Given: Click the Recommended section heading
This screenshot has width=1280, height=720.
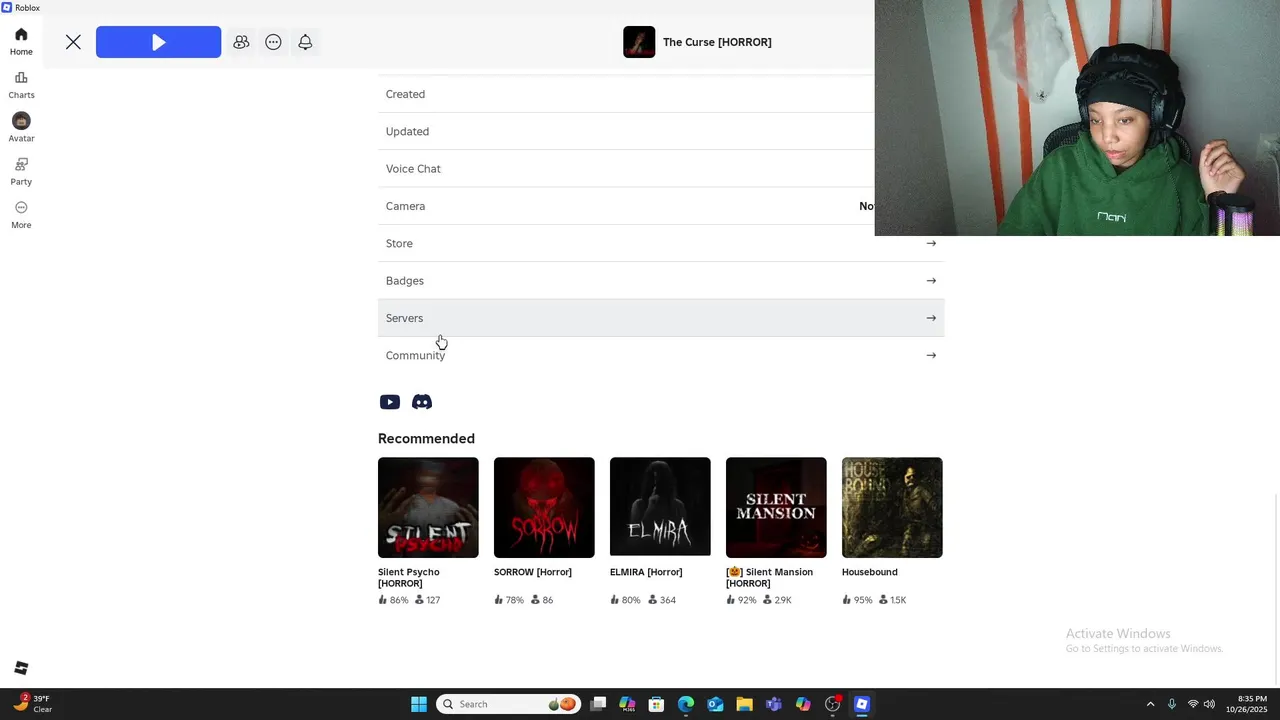Looking at the screenshot, I should click(x=426, y=438).
